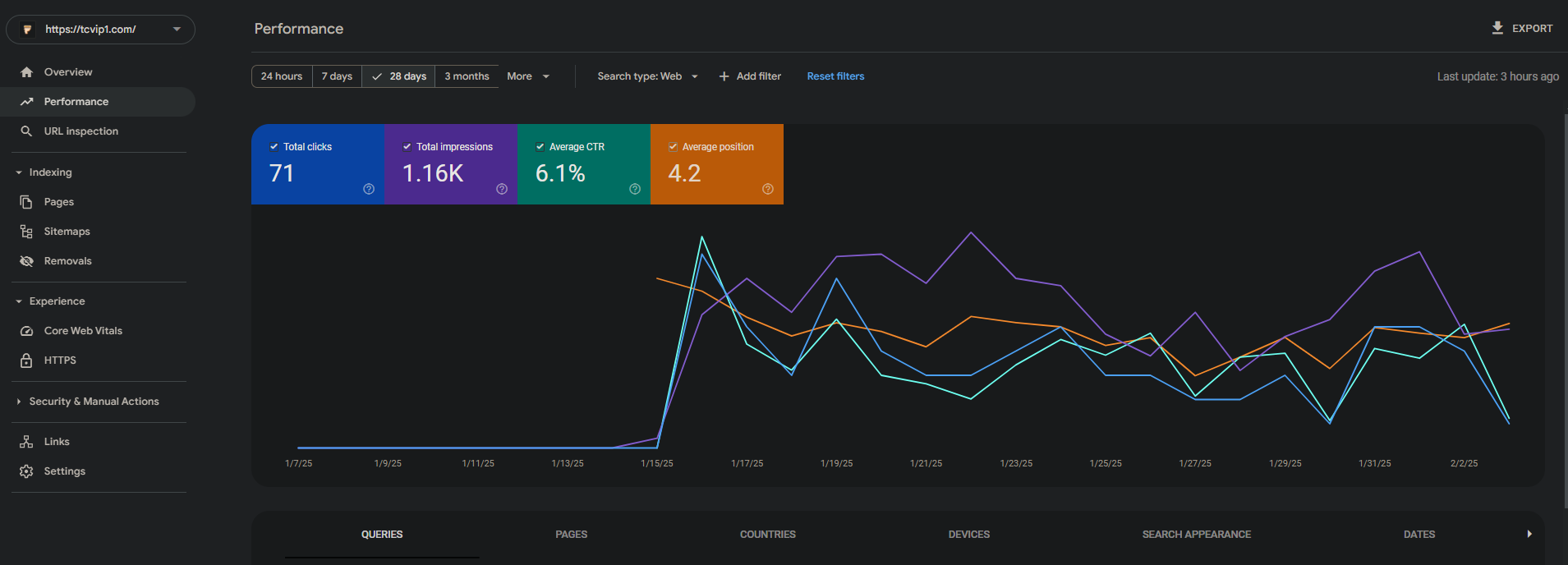Select the 7 days range button

coord(337,76)
